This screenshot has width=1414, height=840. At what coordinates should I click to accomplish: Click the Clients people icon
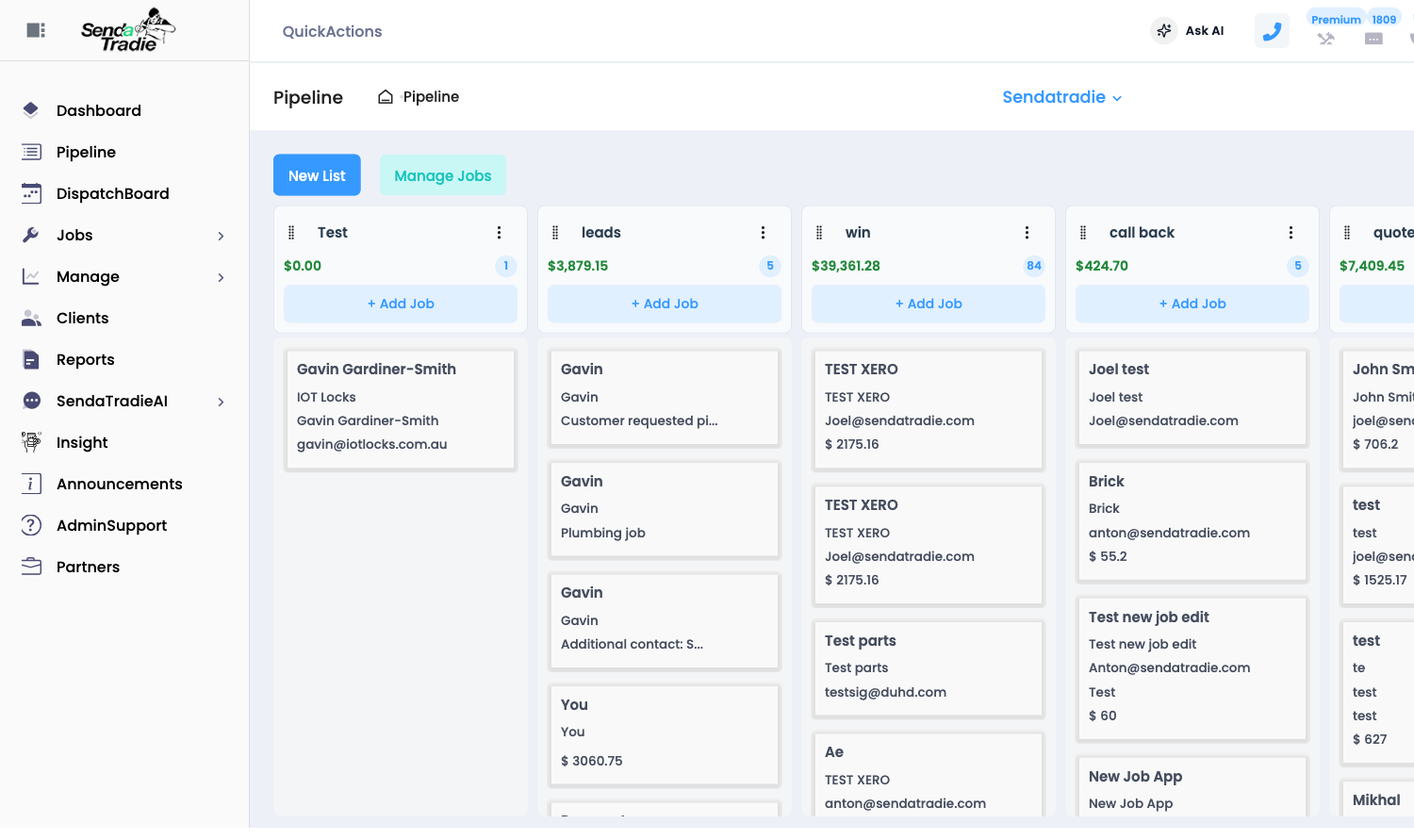click(31, 318)
